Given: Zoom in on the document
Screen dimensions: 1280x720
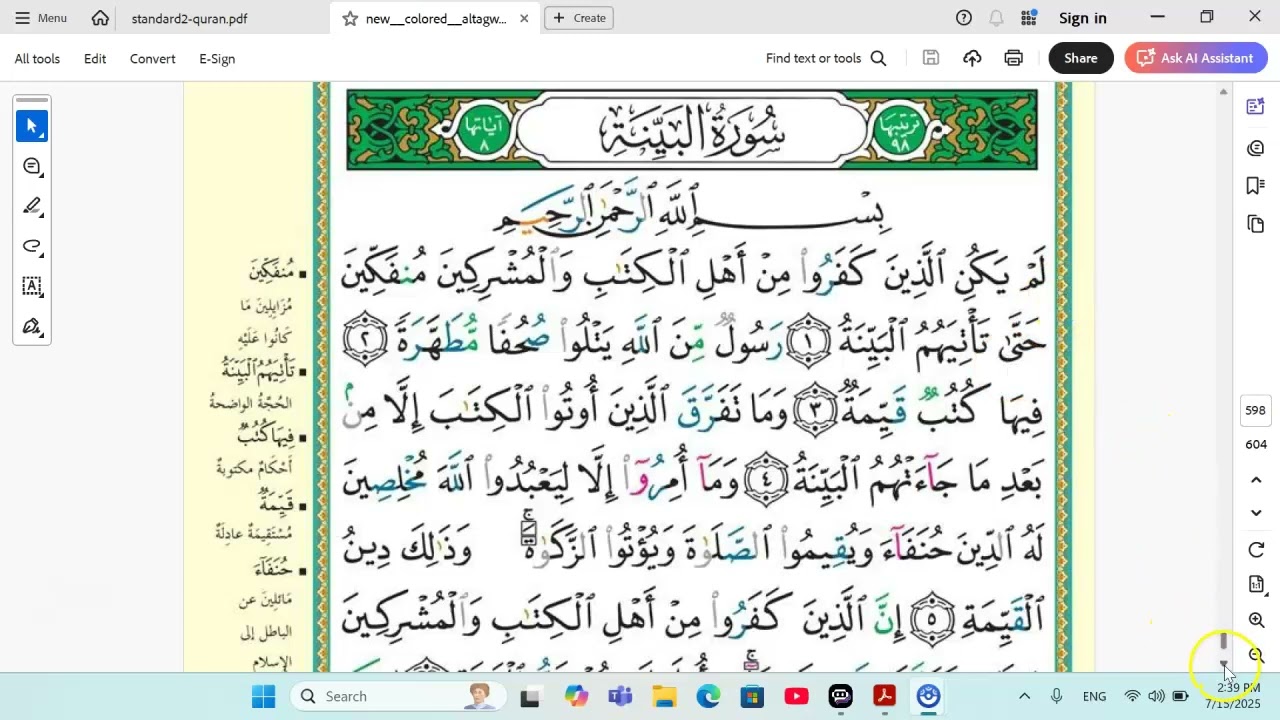Looking at the screenshot, I should (1257, 620).
